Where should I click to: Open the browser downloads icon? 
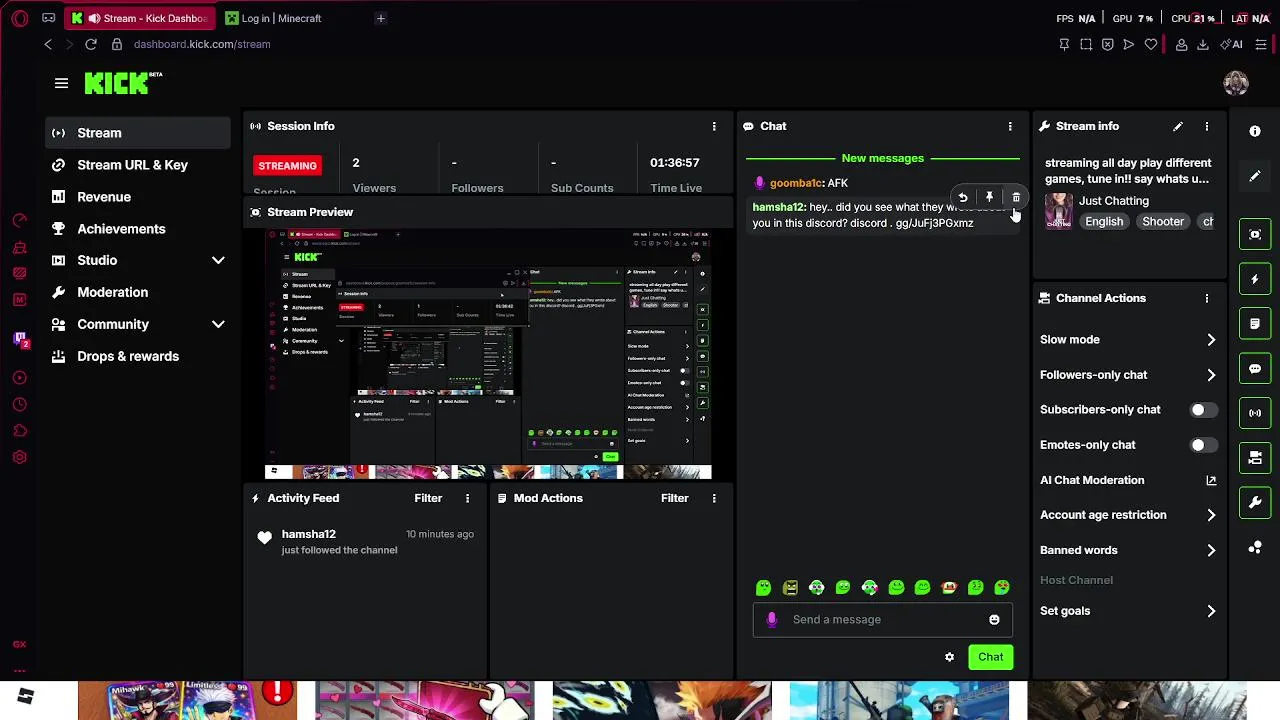point(1203,44)
